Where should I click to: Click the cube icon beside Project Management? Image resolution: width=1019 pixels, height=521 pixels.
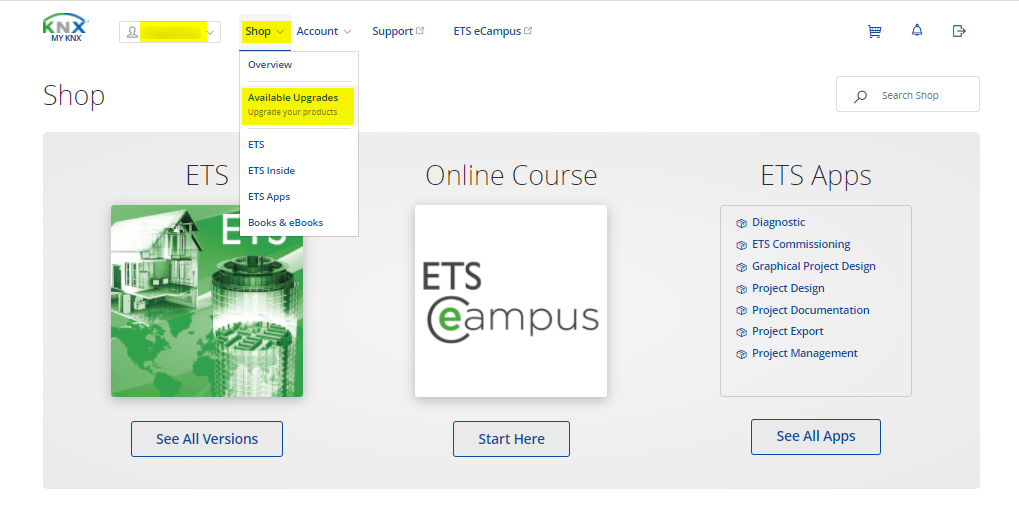tap(741, 354)
